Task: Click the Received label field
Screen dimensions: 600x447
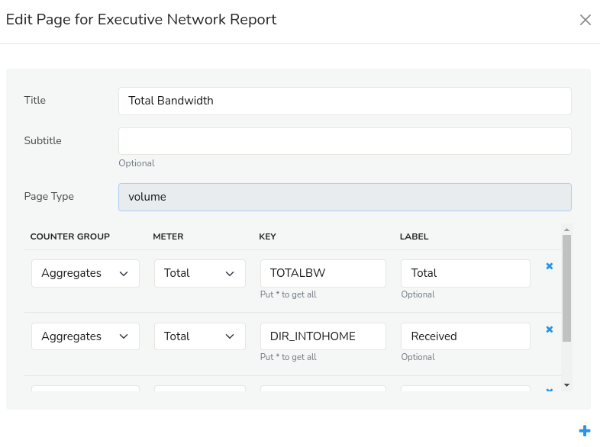Action: [465, 336]
